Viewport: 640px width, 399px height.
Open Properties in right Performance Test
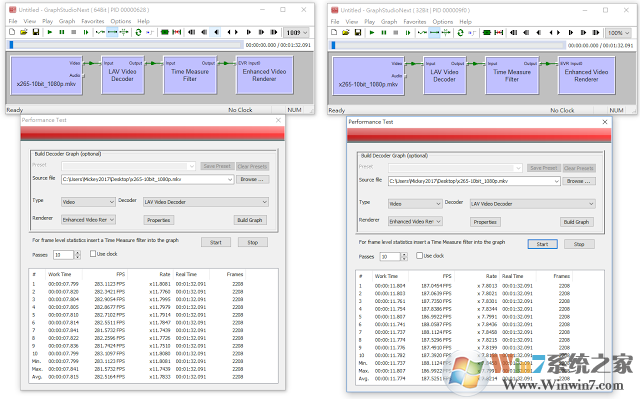pyautogui.click(x=485, y=222)
